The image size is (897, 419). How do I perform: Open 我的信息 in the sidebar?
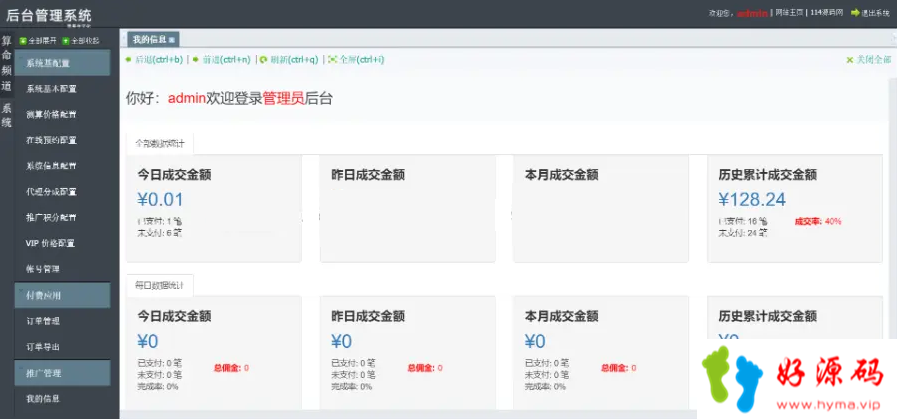point(43,398)
